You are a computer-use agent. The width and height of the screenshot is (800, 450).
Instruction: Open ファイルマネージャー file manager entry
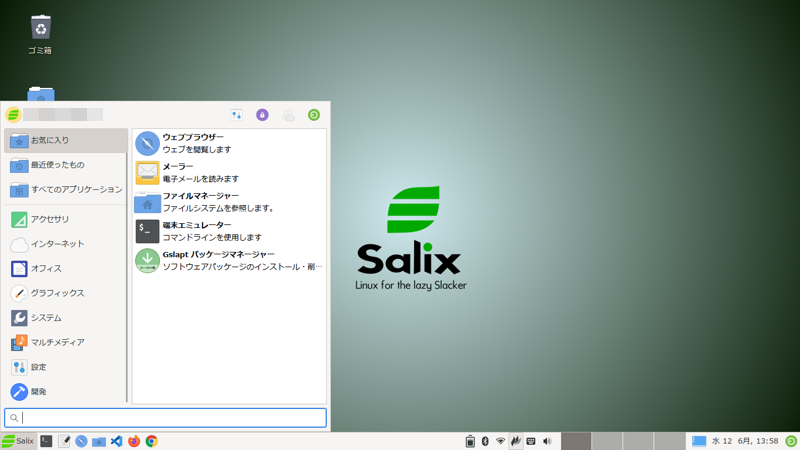tap(229, 202)
